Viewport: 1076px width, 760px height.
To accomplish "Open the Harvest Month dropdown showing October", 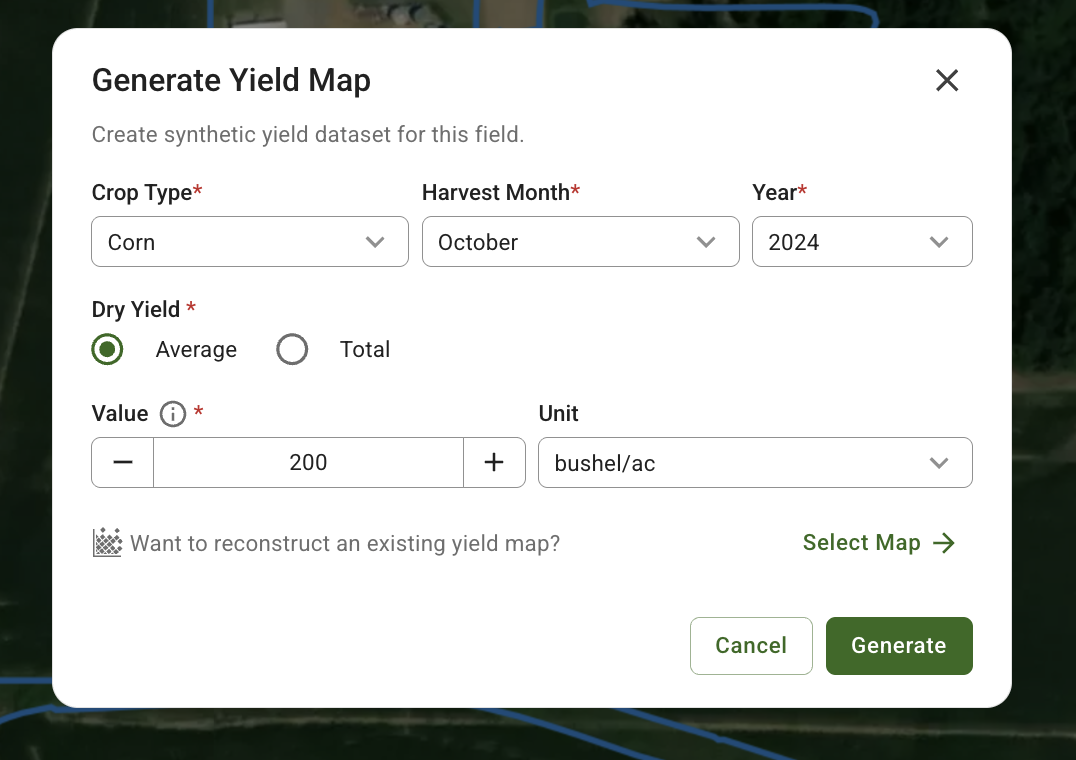I will [x=580, y=241].
